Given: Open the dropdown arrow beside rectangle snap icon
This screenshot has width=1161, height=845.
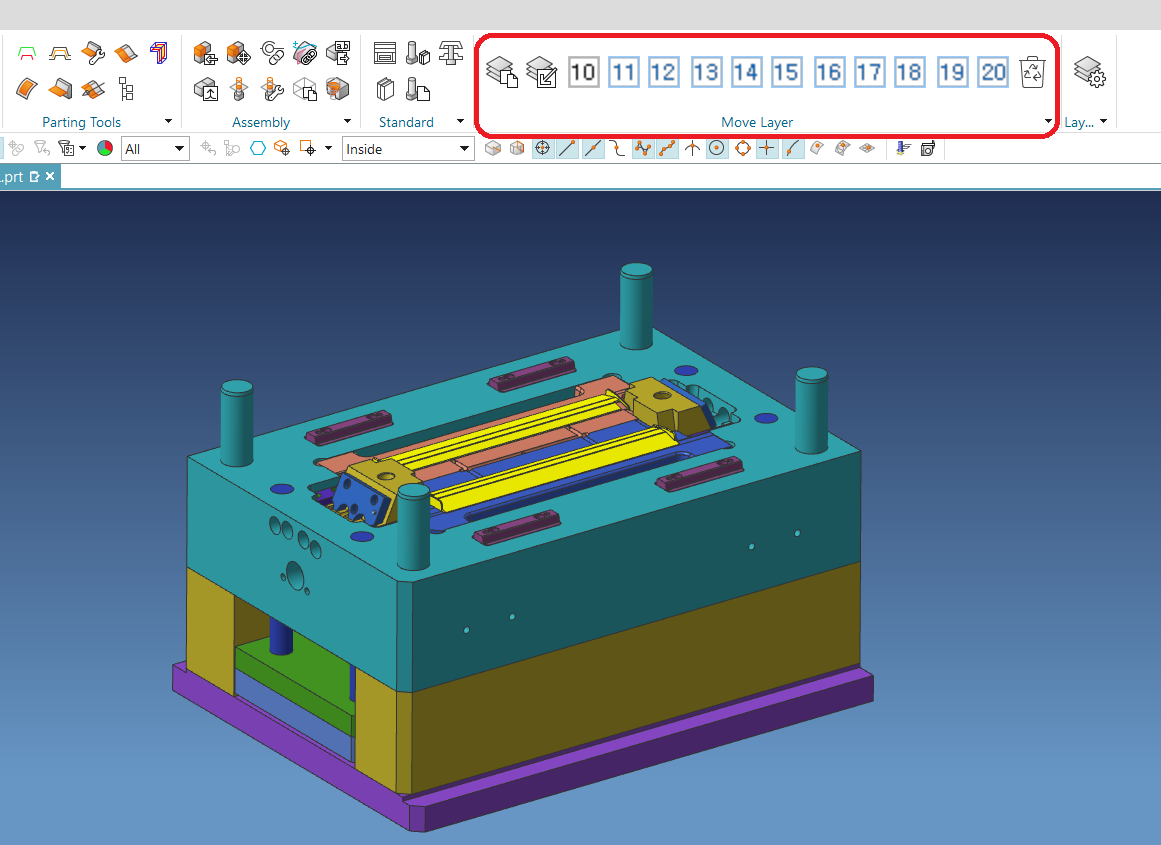Looking at the screenshot, I should pos(328,148).
